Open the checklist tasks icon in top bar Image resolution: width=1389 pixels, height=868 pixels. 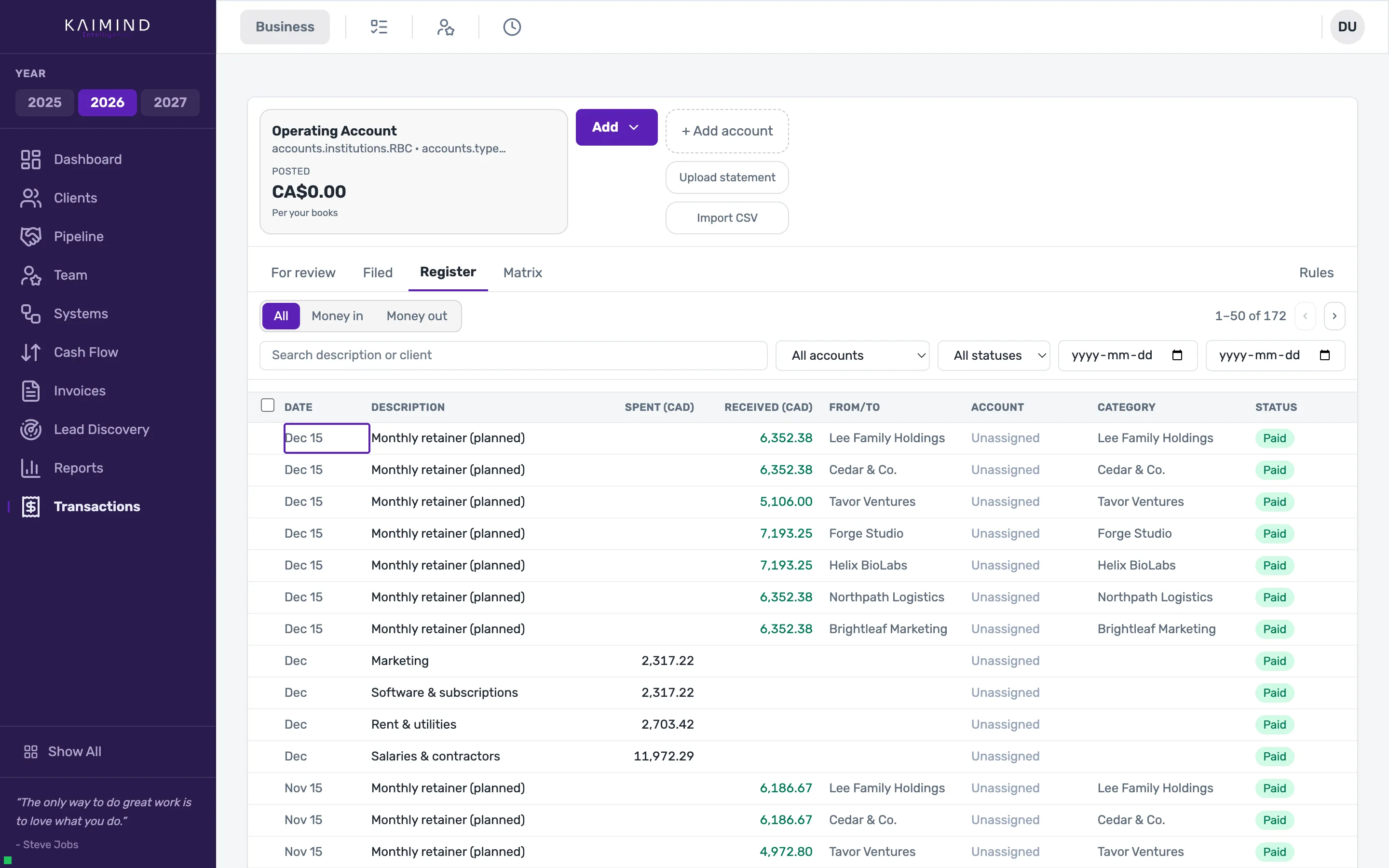(379, 27)
